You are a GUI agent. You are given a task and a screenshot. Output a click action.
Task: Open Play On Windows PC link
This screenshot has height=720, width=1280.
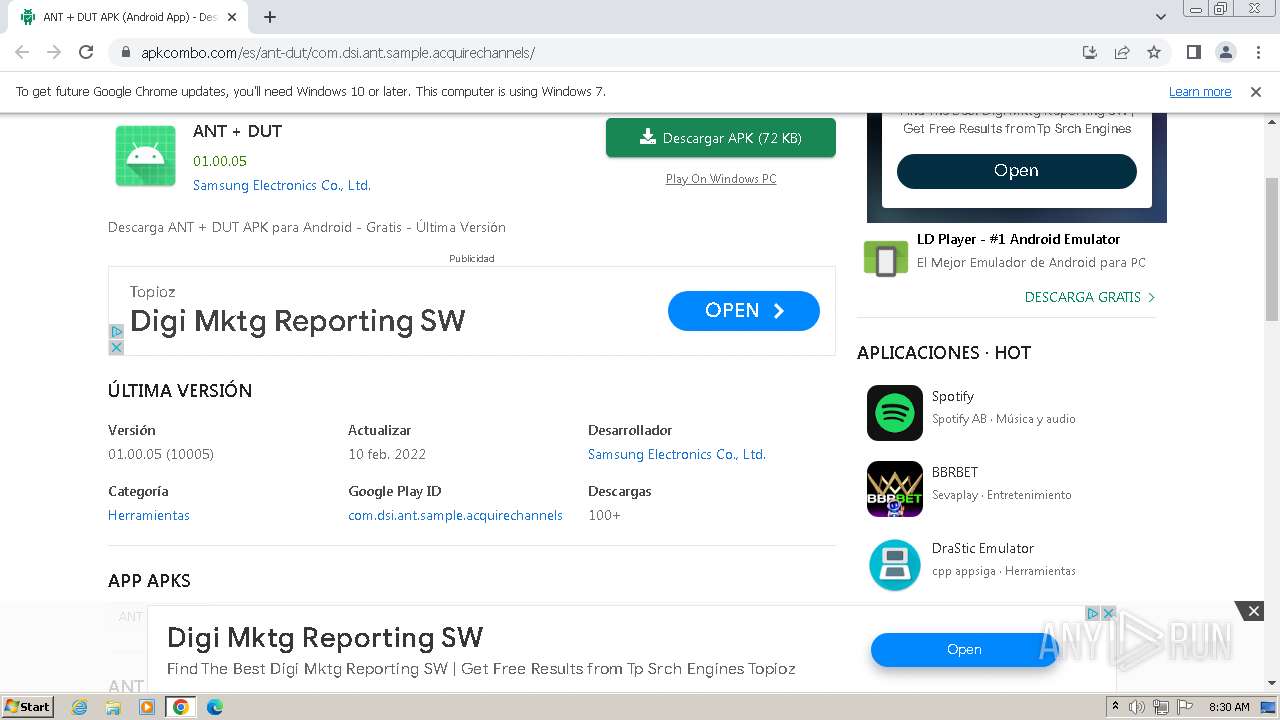click(x=721, y=179)
